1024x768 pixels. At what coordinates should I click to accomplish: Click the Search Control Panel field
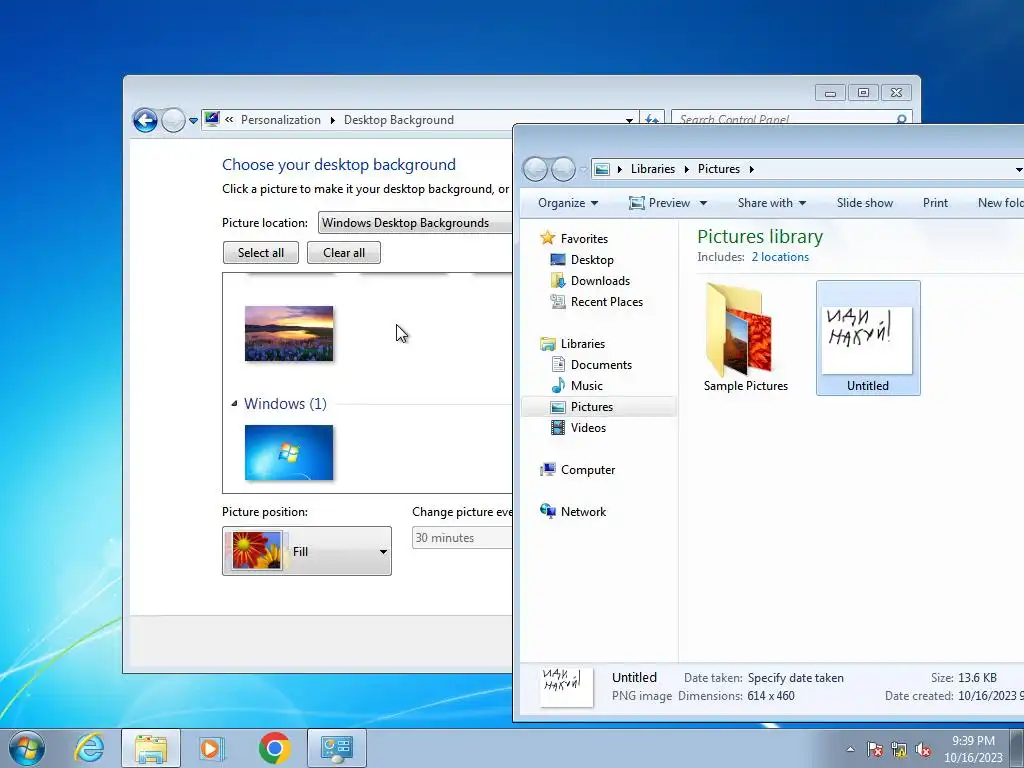784,120
